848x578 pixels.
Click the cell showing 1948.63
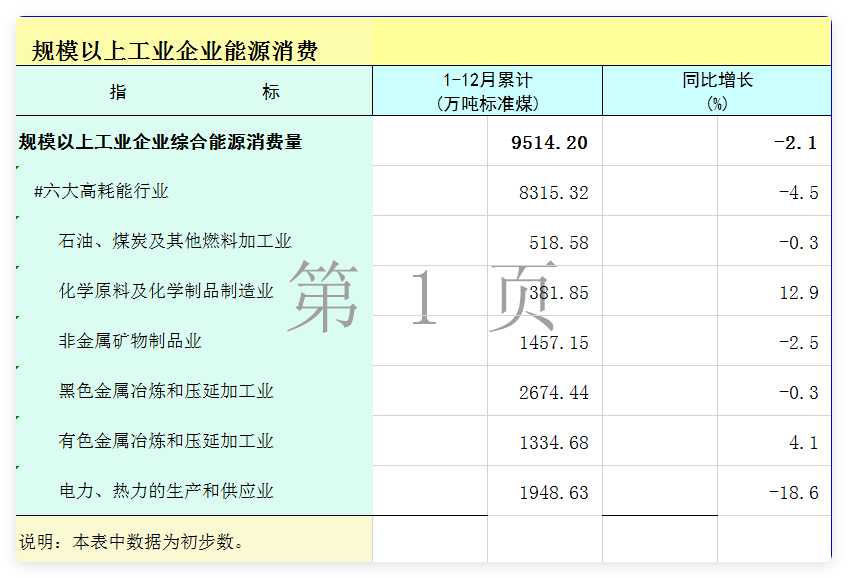click(x=553, y=492)
